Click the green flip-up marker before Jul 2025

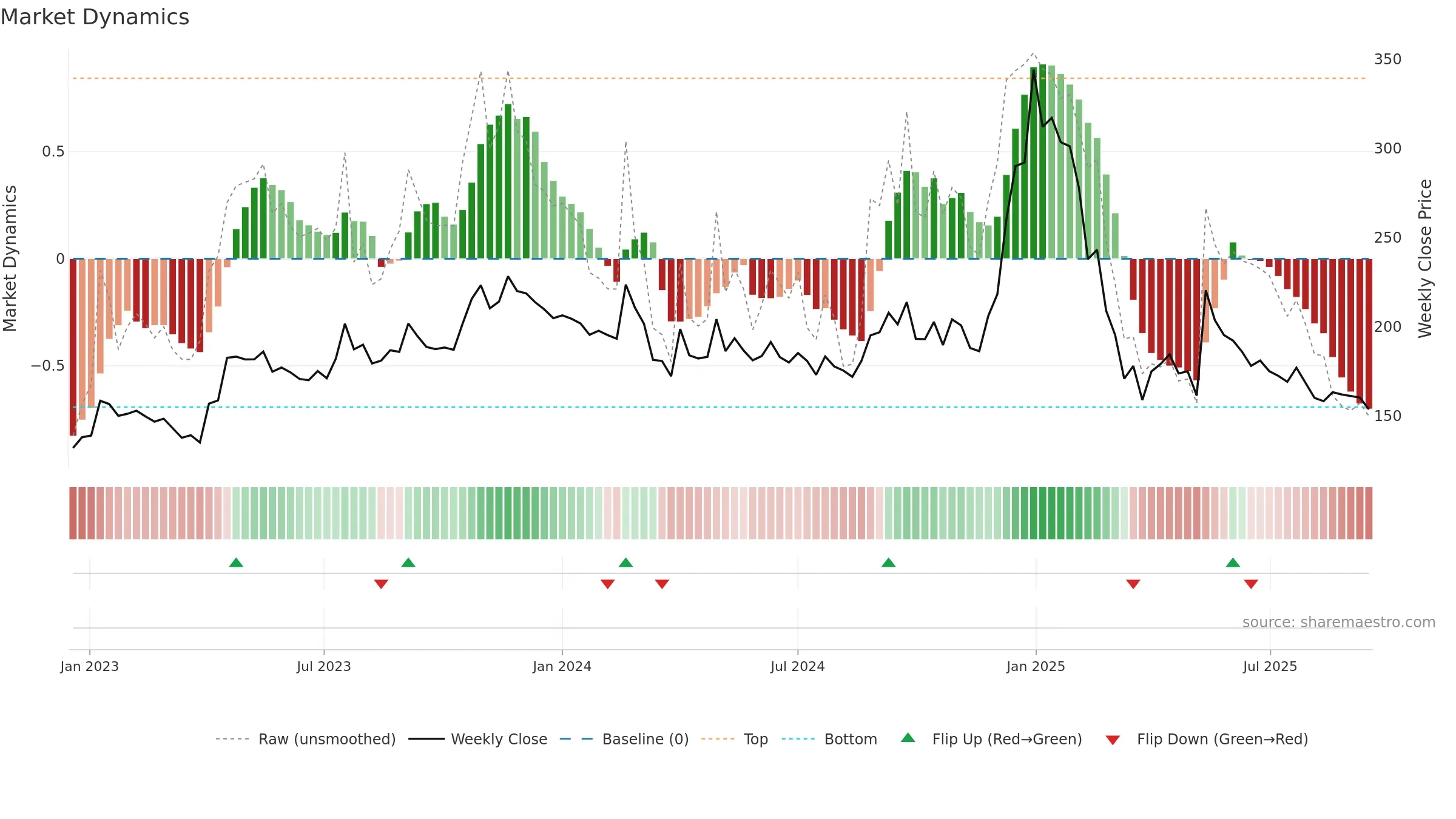pyautogui.click(x=1233, y=562)
